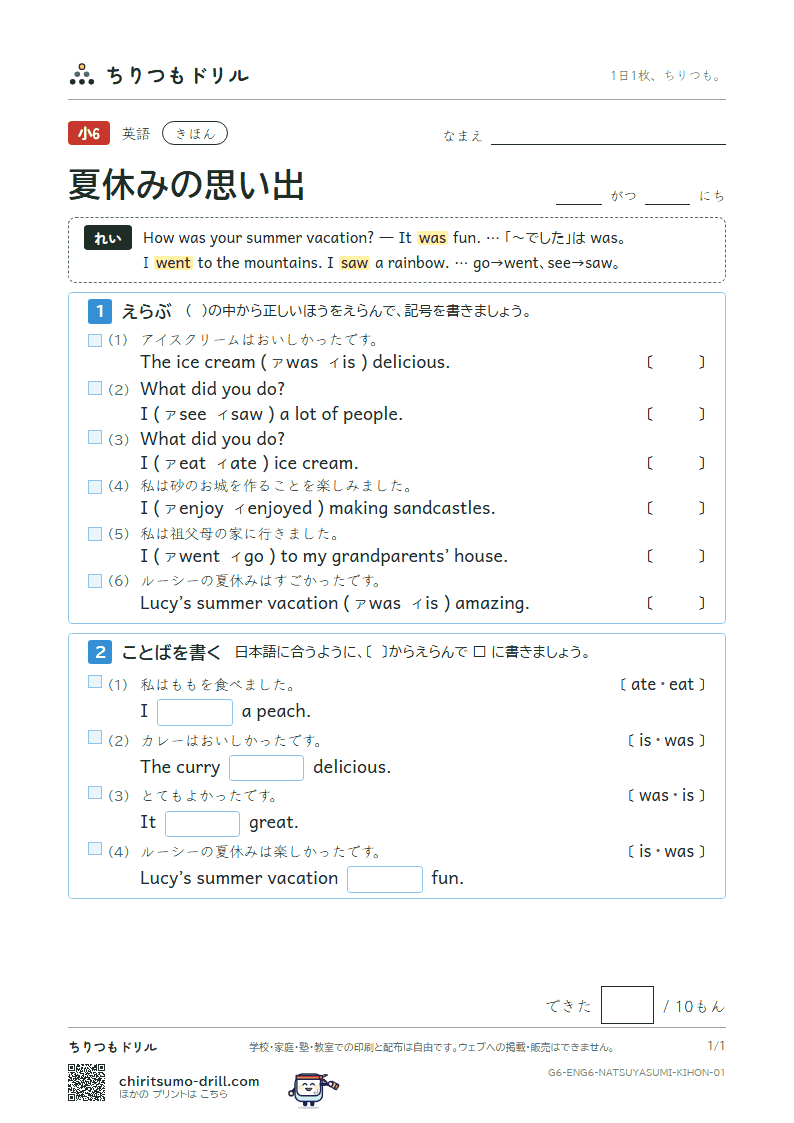The height and width of the screenshot is (1123, 794).
Task: Click the えらぶ section heading
Action: (147, 312)
